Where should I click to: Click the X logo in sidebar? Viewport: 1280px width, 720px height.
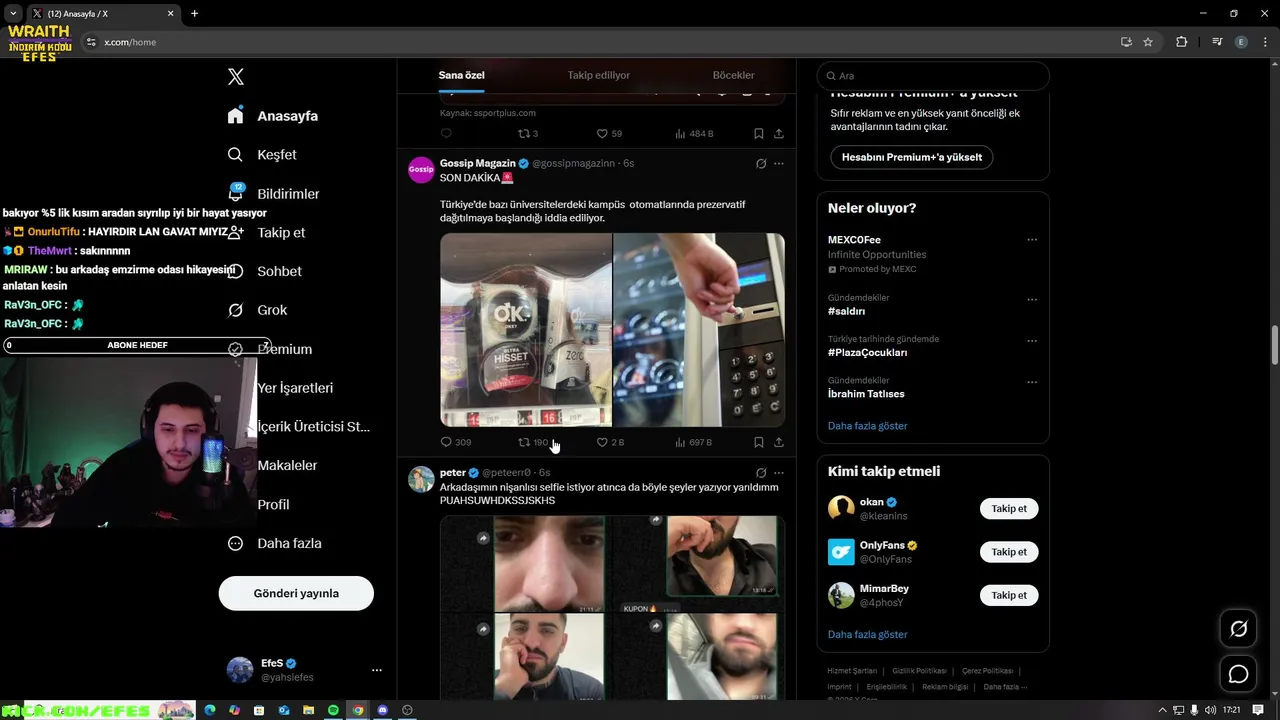tap(236, 77)
